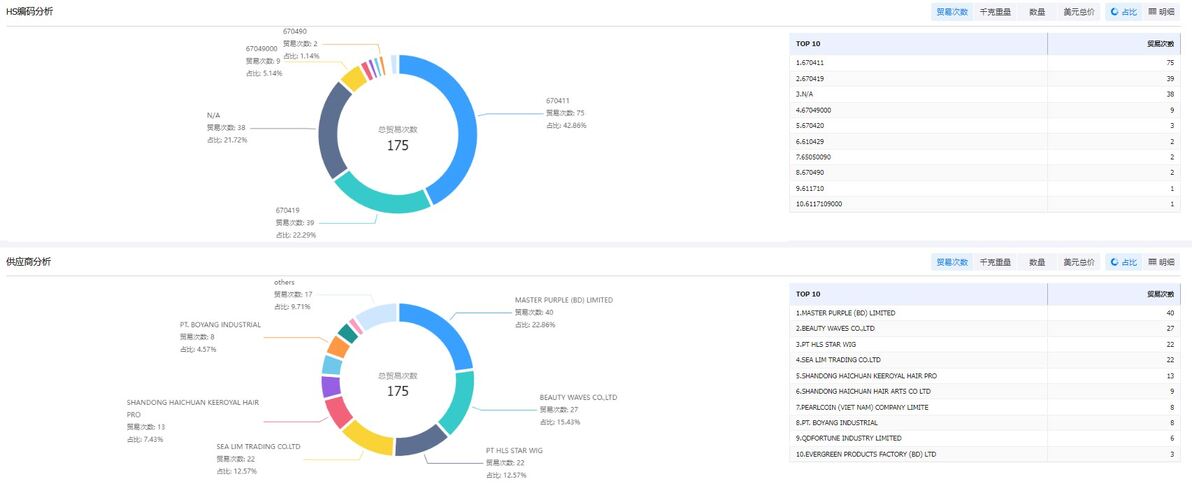Select 美元总价 tab in 供应商分析
The height and width of the screenshot is (486, 1192).
point(1078,262)
